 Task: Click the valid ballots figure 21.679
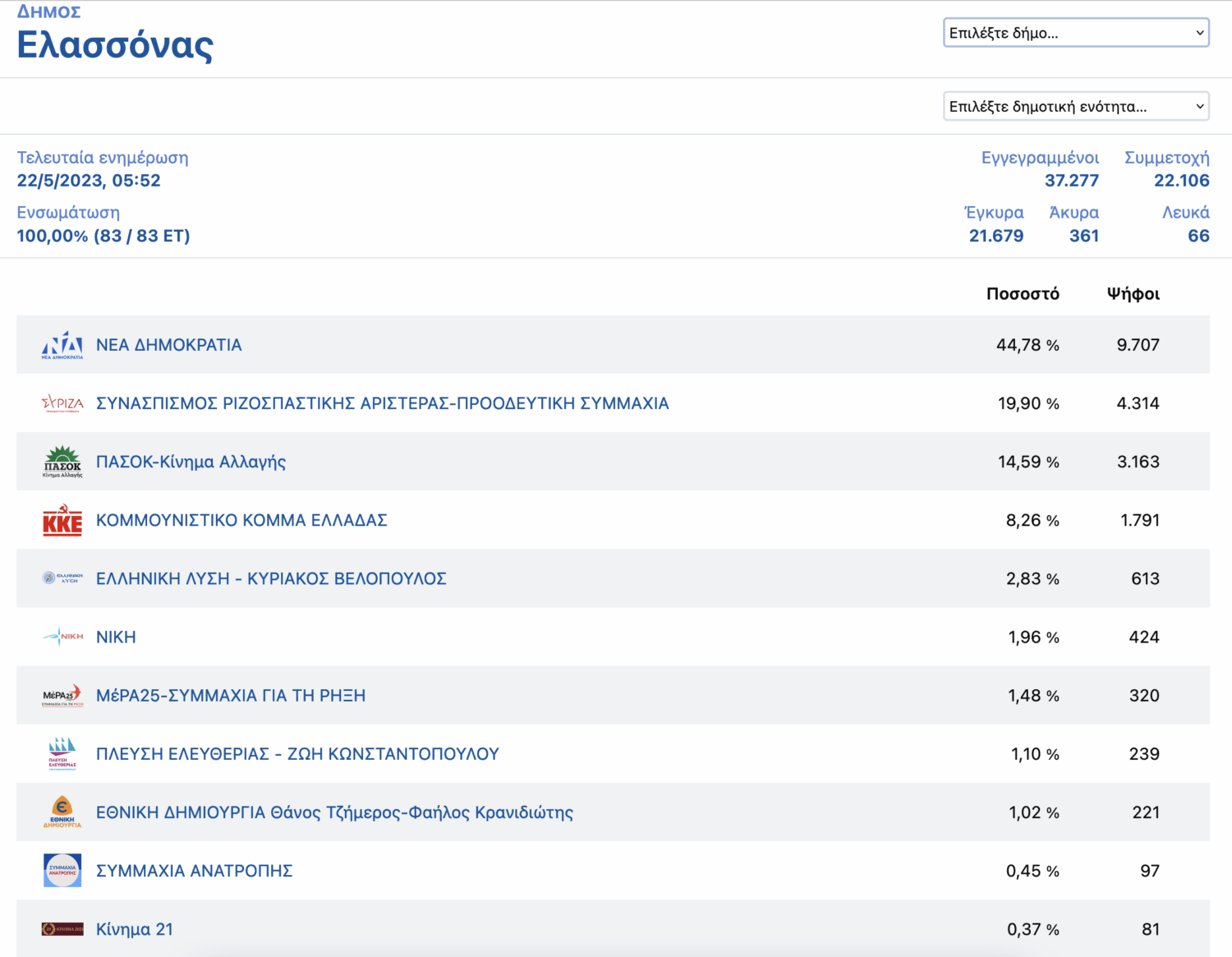pos(996,236)
